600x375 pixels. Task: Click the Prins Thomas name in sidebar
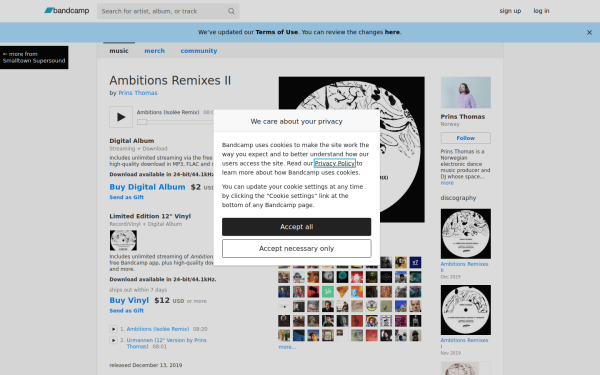click(x=463, y=116)
